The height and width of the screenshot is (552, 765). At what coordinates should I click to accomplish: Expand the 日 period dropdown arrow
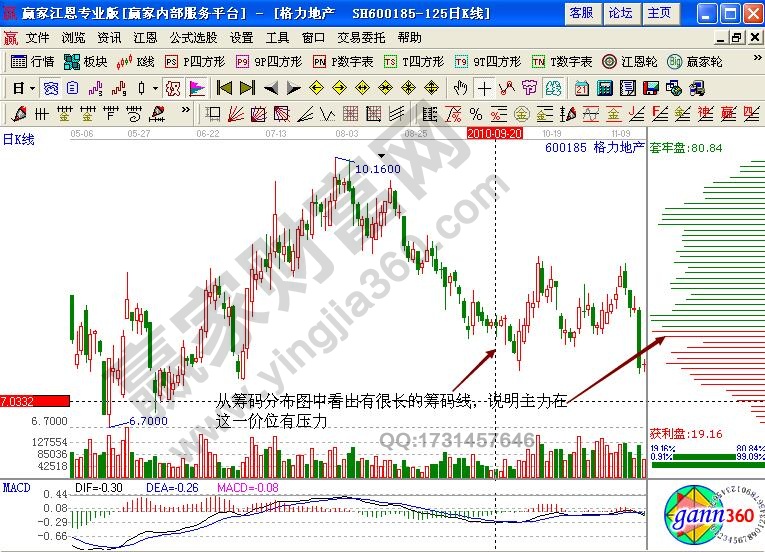[33, 87]
